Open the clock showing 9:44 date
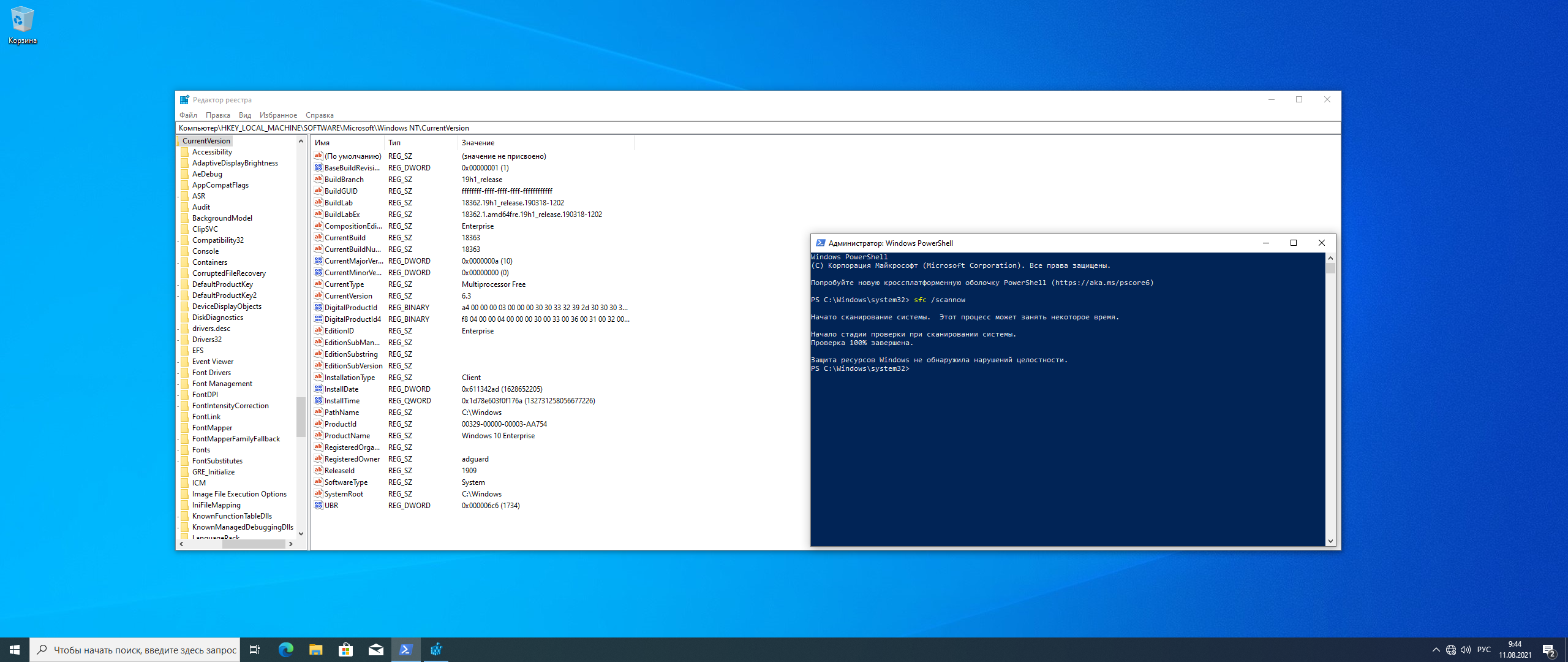The width and height of the screenshot is (1568, 662). pos(1515,650)
